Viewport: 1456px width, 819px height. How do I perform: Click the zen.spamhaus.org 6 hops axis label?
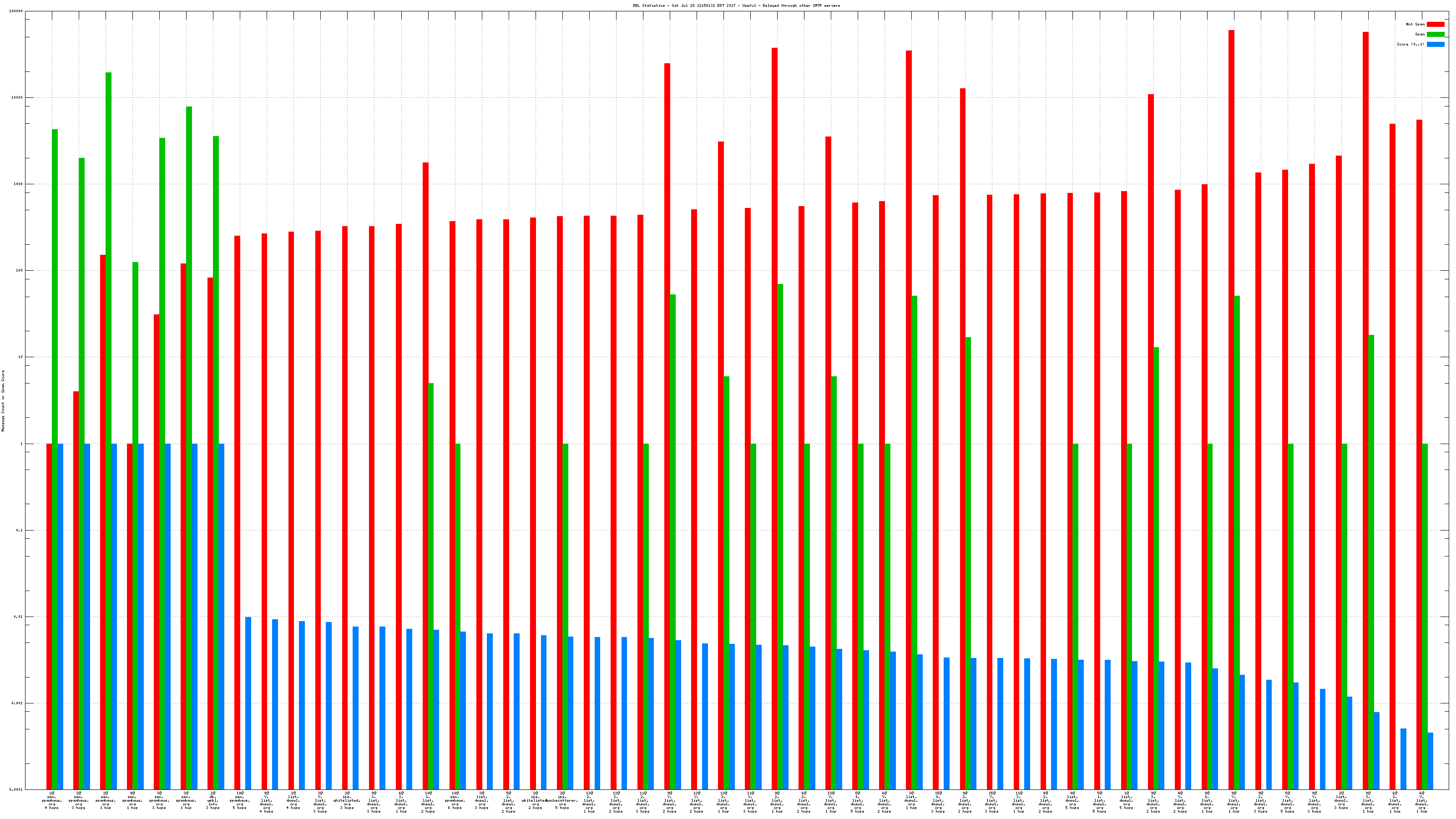click(455, 800)
